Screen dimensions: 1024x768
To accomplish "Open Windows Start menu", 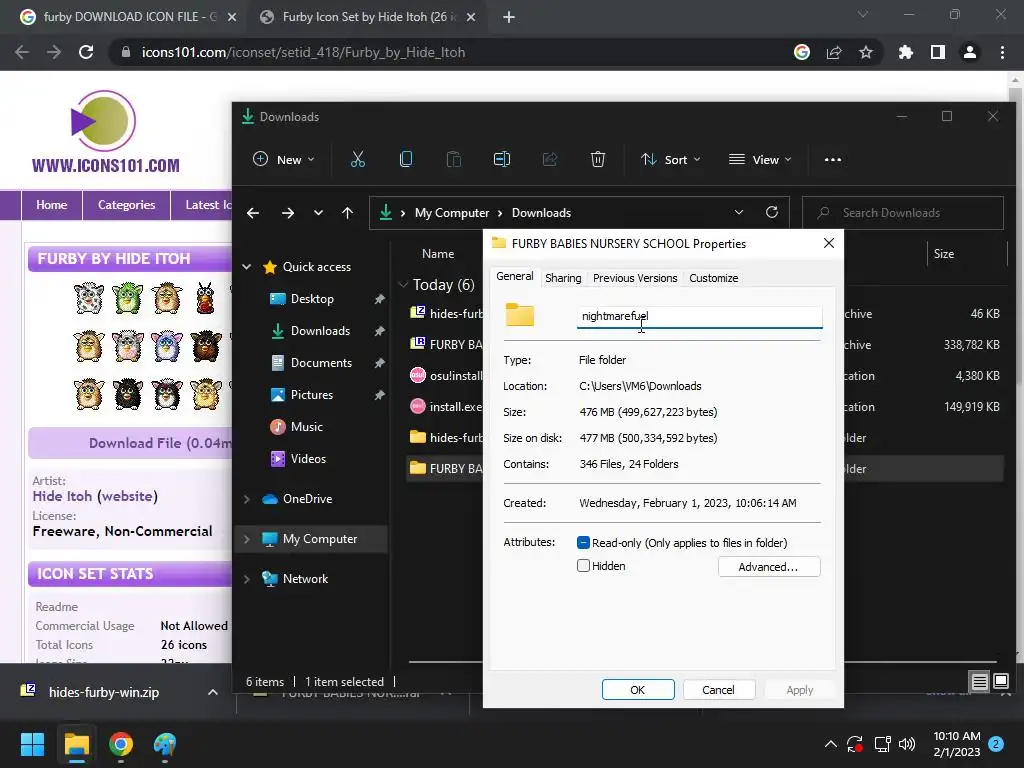I will 32,744.
